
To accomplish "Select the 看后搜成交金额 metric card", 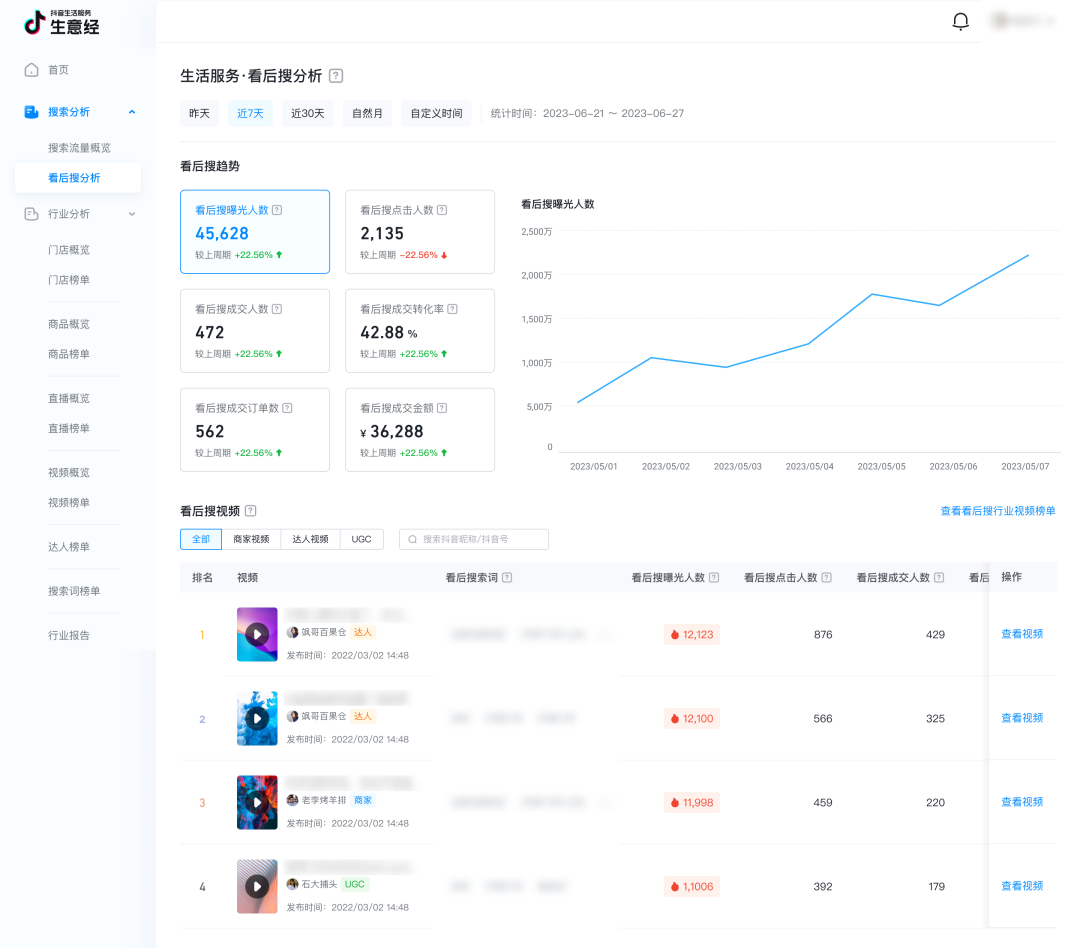I will [x=420, y=430].
